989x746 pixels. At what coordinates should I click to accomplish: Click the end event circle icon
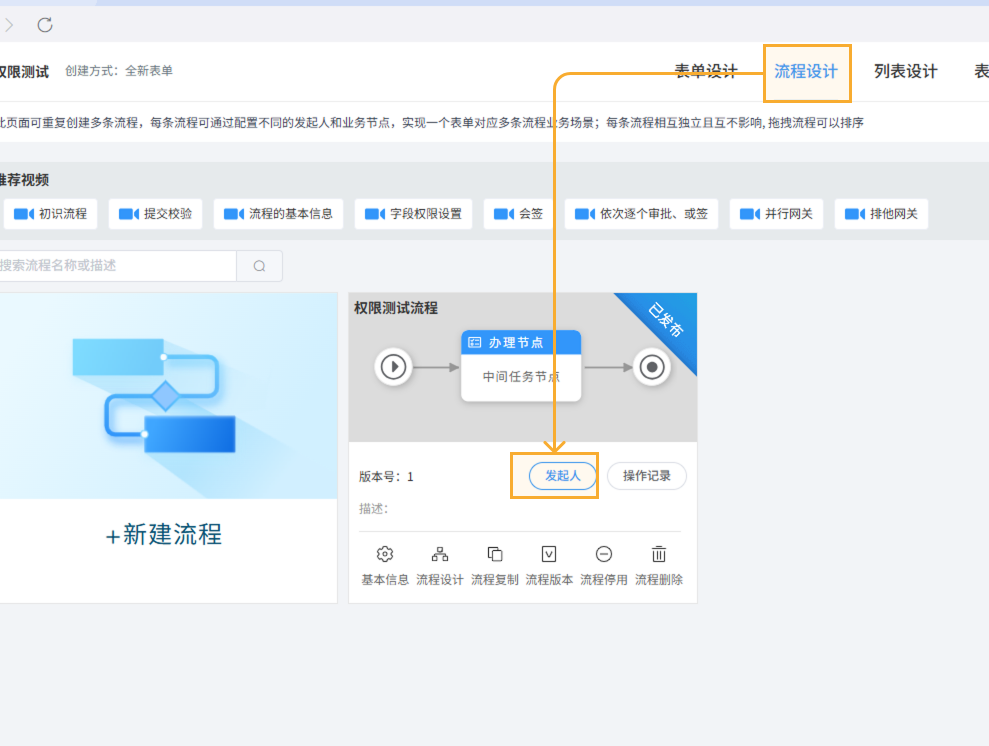tap(652, 366)
